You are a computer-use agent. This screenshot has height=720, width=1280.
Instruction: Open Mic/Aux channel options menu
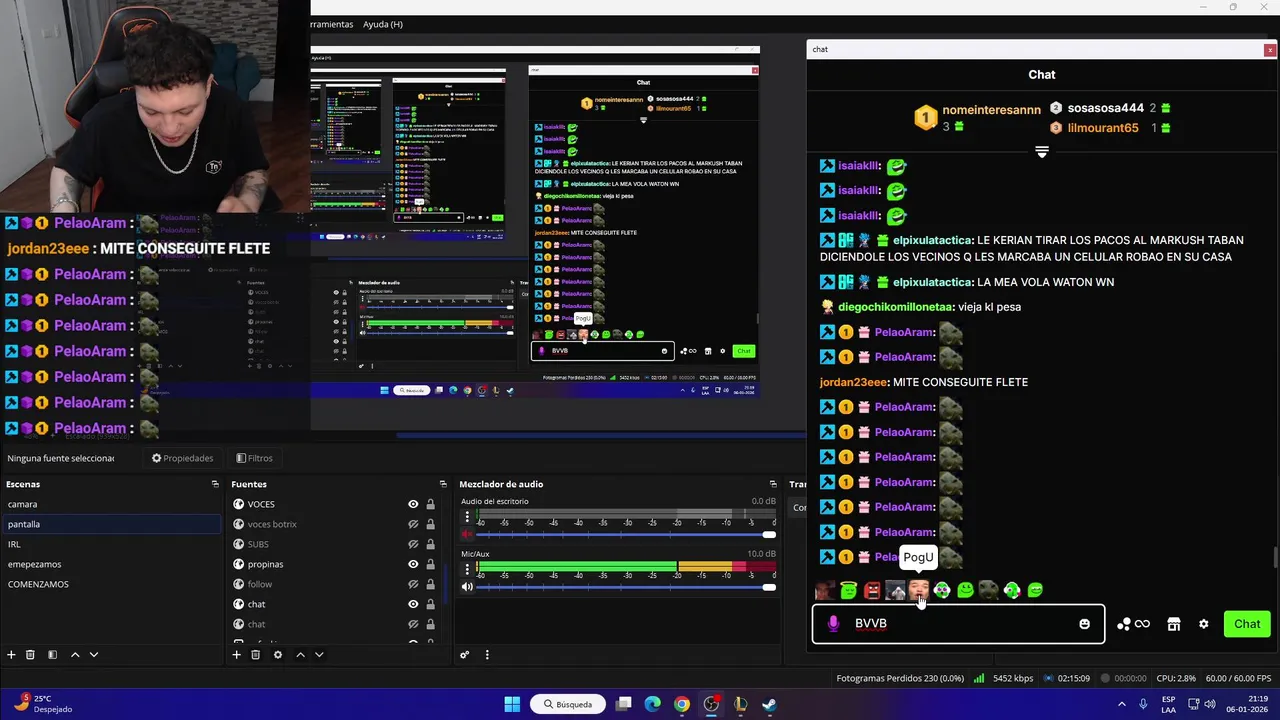pyautogui.click(x=467, y=570)
